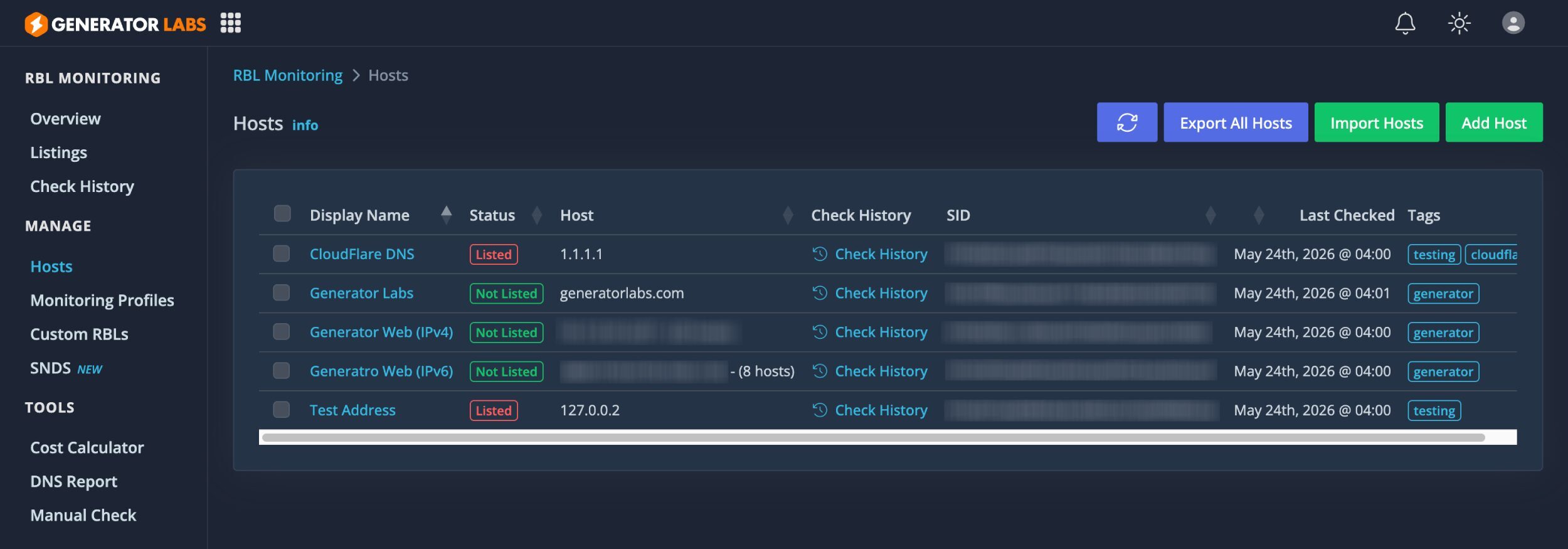Click host value 127.0.0.2
The width and height of the screenshot is (1568, 549).
point(590,410)
